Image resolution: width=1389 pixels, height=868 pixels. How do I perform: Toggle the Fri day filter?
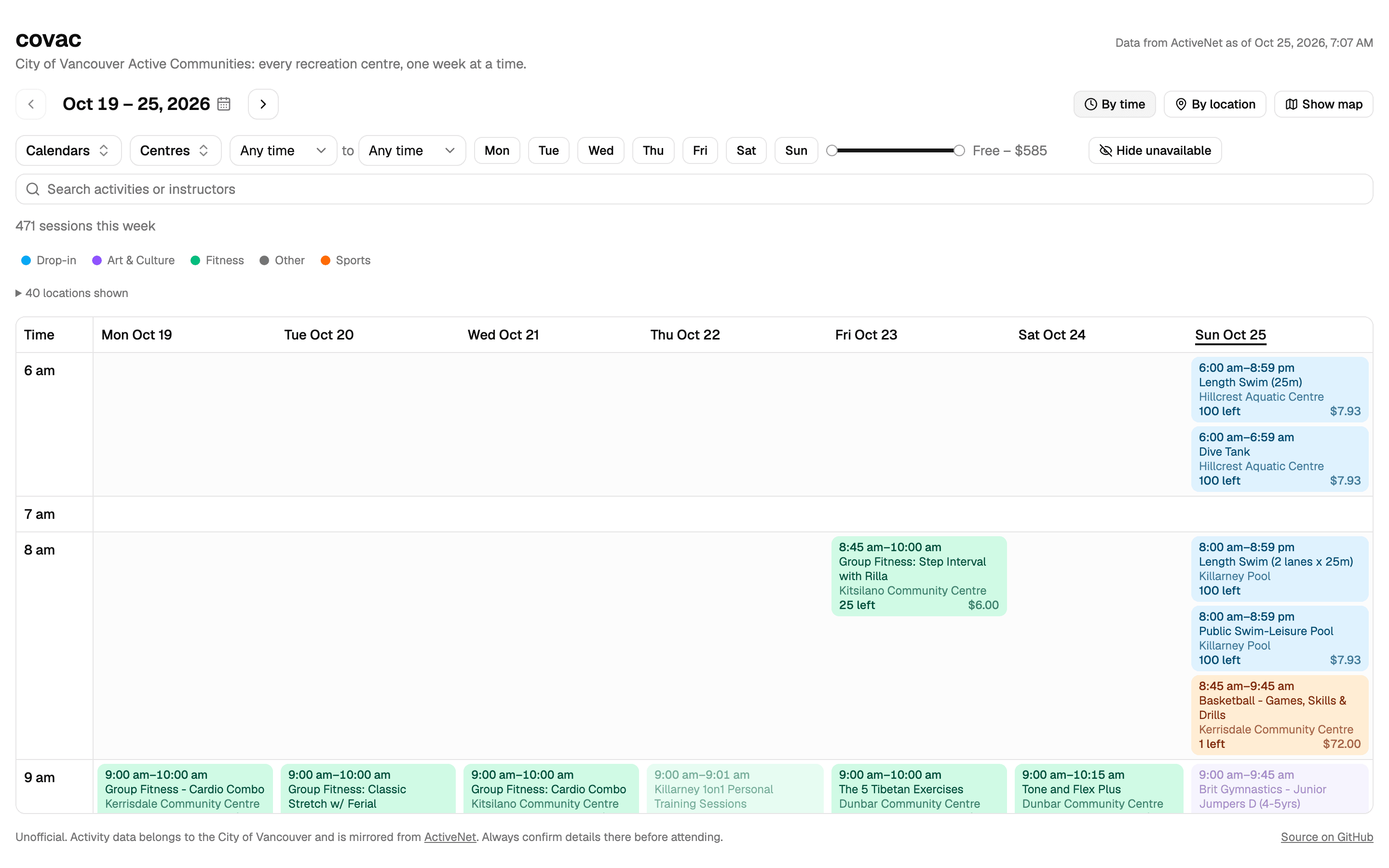click(x=700, y=150)
